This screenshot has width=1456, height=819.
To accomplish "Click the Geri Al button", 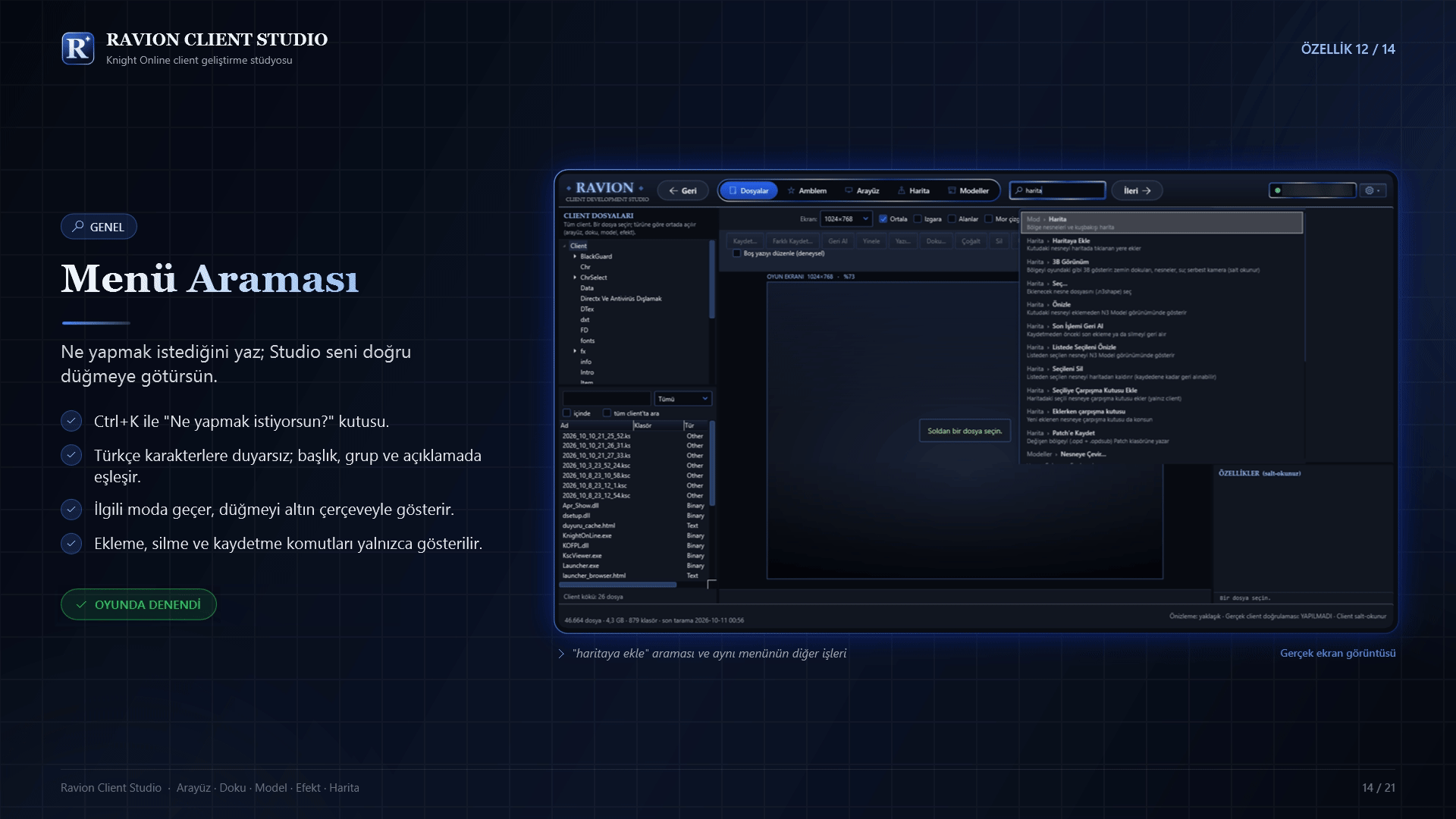I will (x=838, y=241).
